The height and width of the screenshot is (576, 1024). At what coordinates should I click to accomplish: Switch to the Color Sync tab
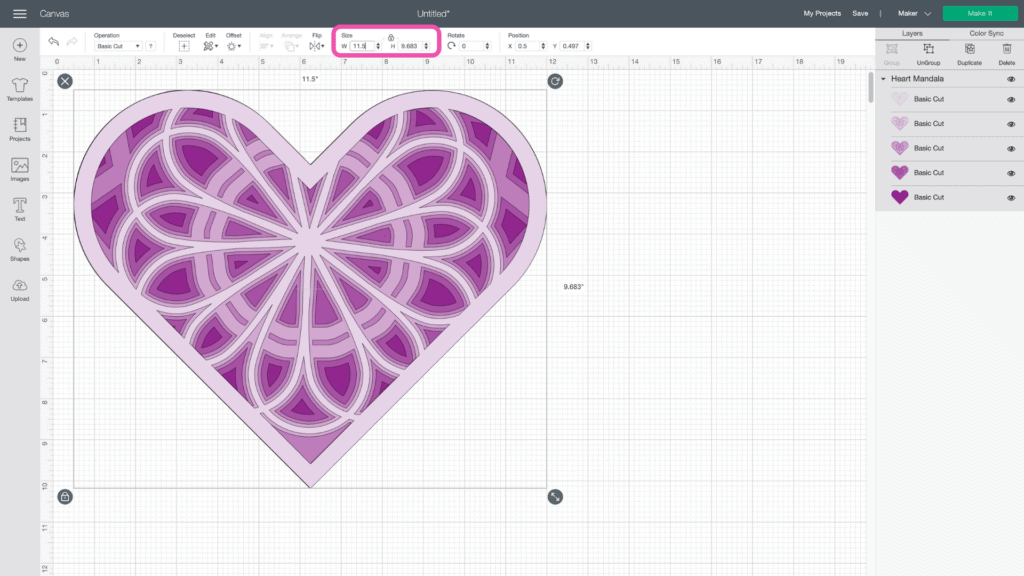[987, 33]
